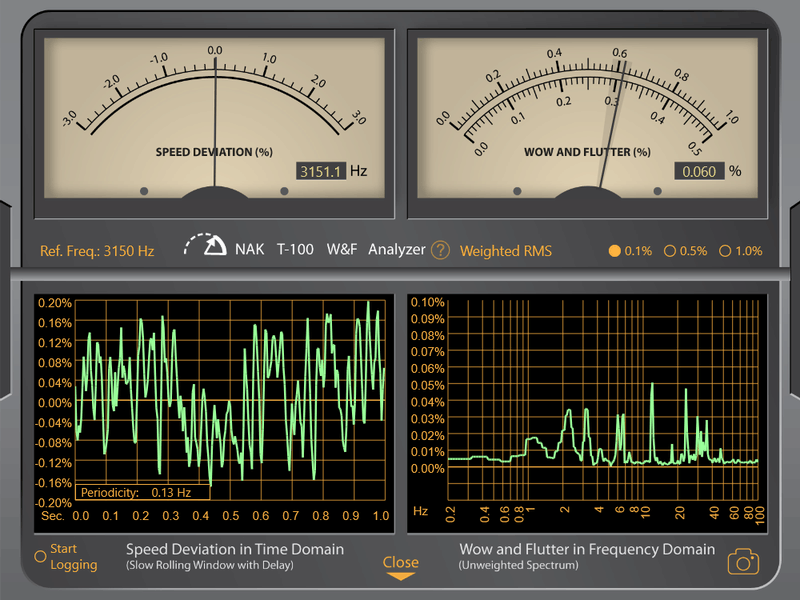Click the right dot under Wow and Flutter meter

[657, 190]
